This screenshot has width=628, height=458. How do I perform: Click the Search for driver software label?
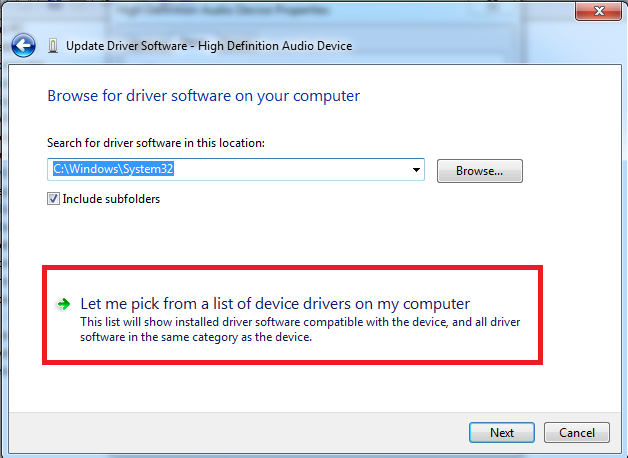click(x=156, y=143)
